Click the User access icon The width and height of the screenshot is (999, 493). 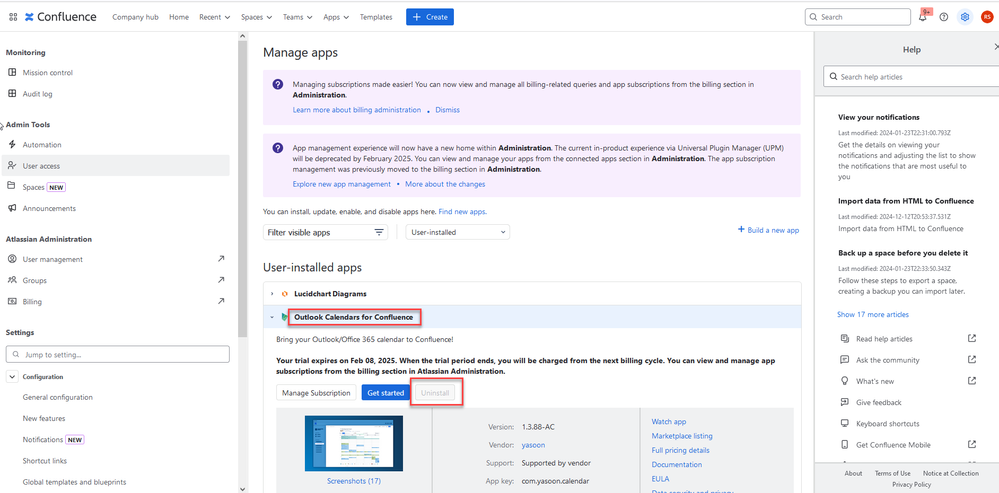12,166
